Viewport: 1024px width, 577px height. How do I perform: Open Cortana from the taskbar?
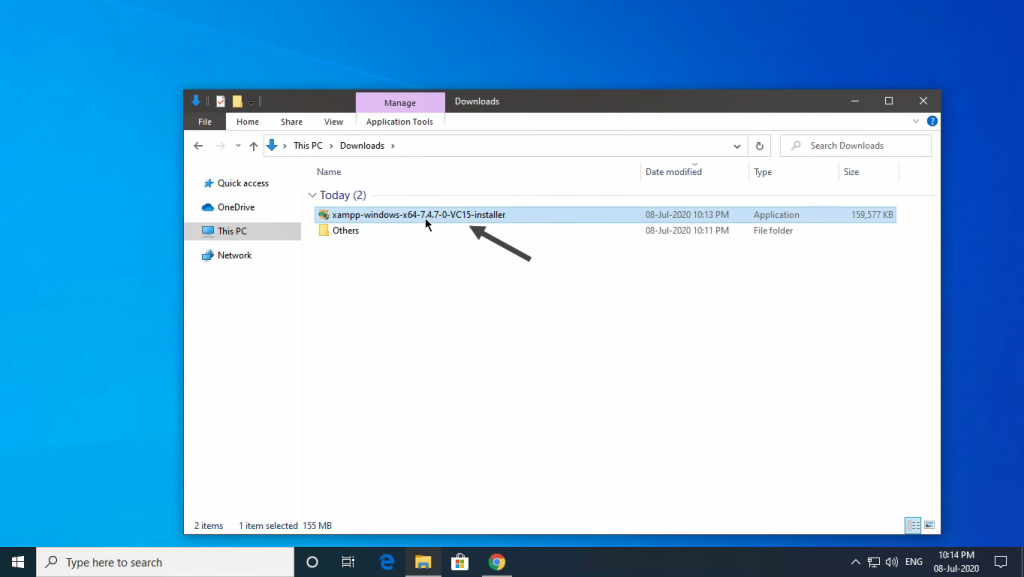click(312, 562)
